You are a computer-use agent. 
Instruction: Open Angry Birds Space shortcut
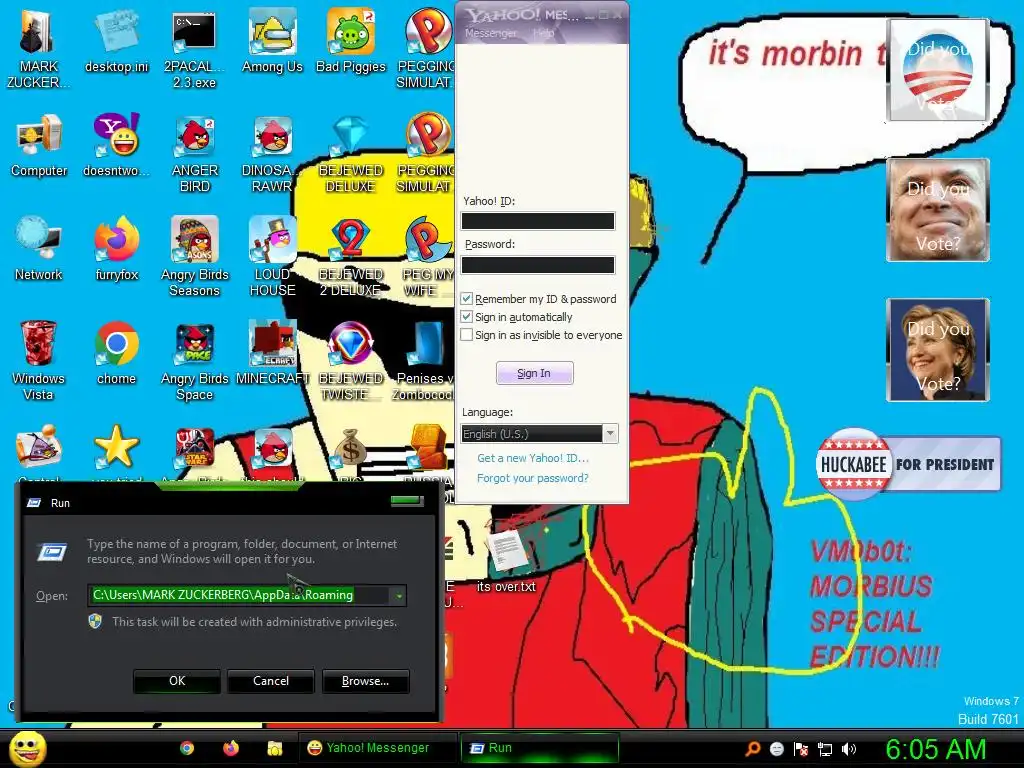point(194,360)
